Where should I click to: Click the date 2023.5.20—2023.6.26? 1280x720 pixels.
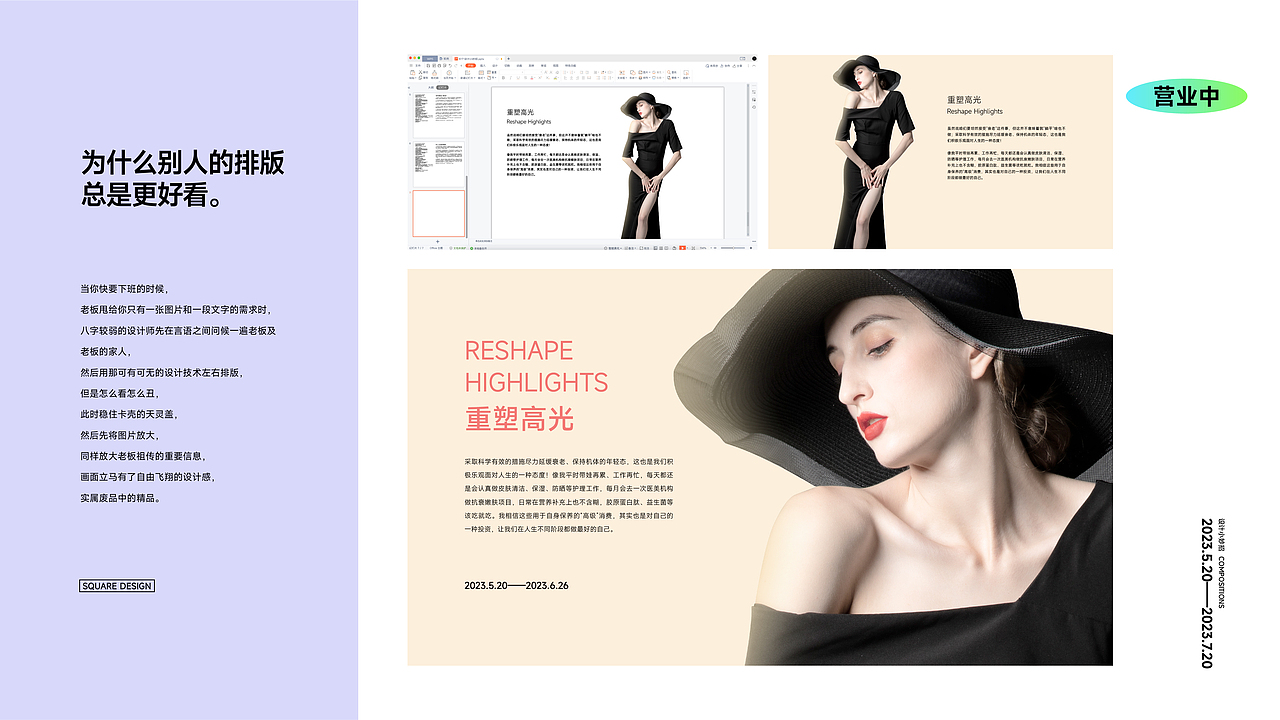[516, 585]
